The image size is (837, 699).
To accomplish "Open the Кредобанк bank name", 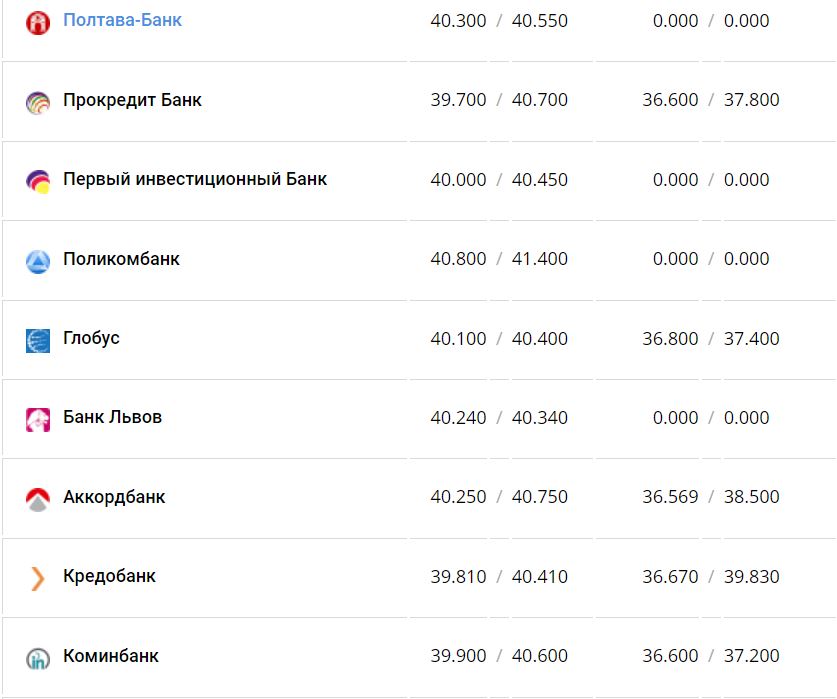I will 109,576.
